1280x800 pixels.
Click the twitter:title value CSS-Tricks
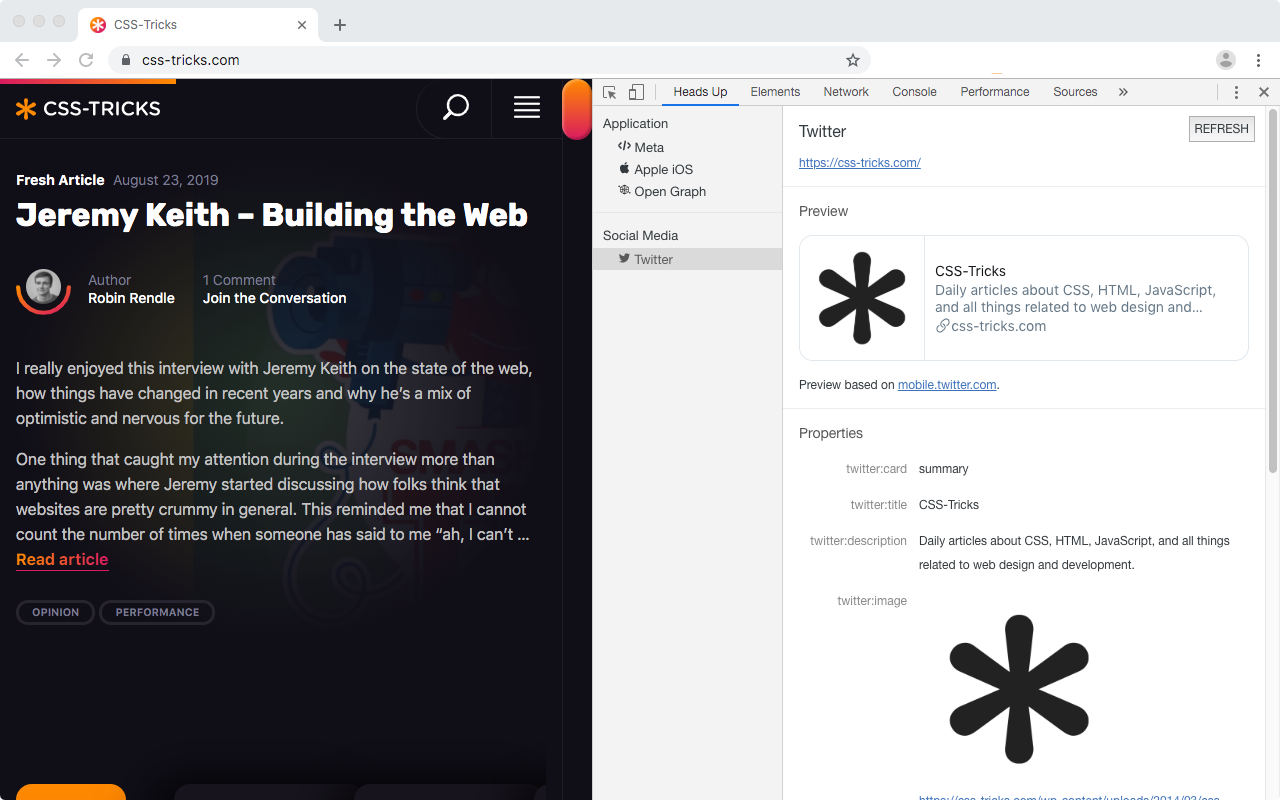click(949, 505)
